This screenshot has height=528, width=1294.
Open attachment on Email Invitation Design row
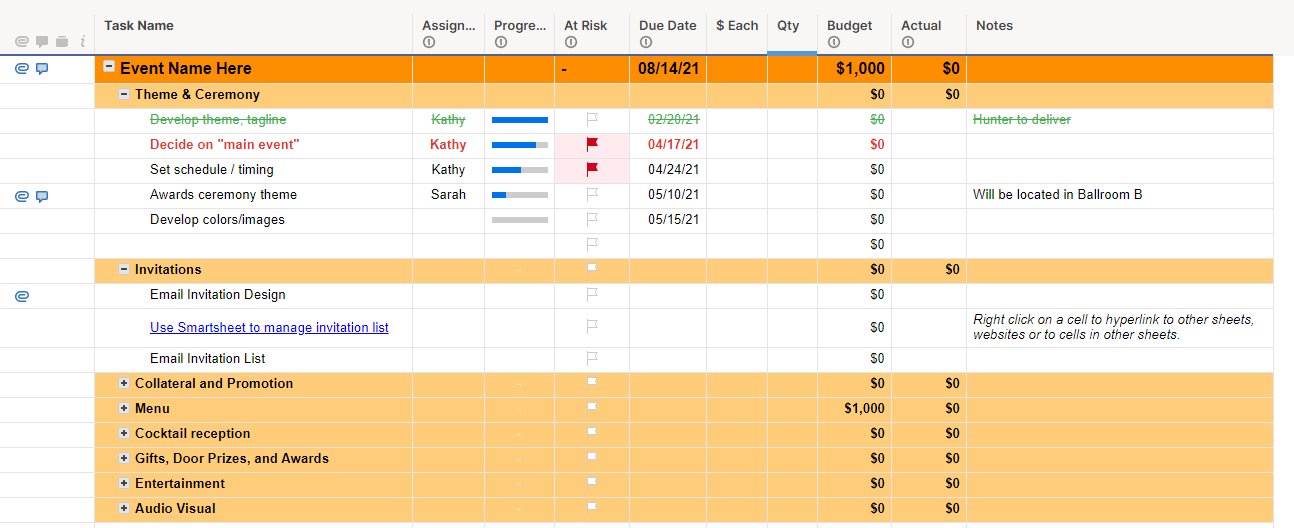(x=22, y=295)
